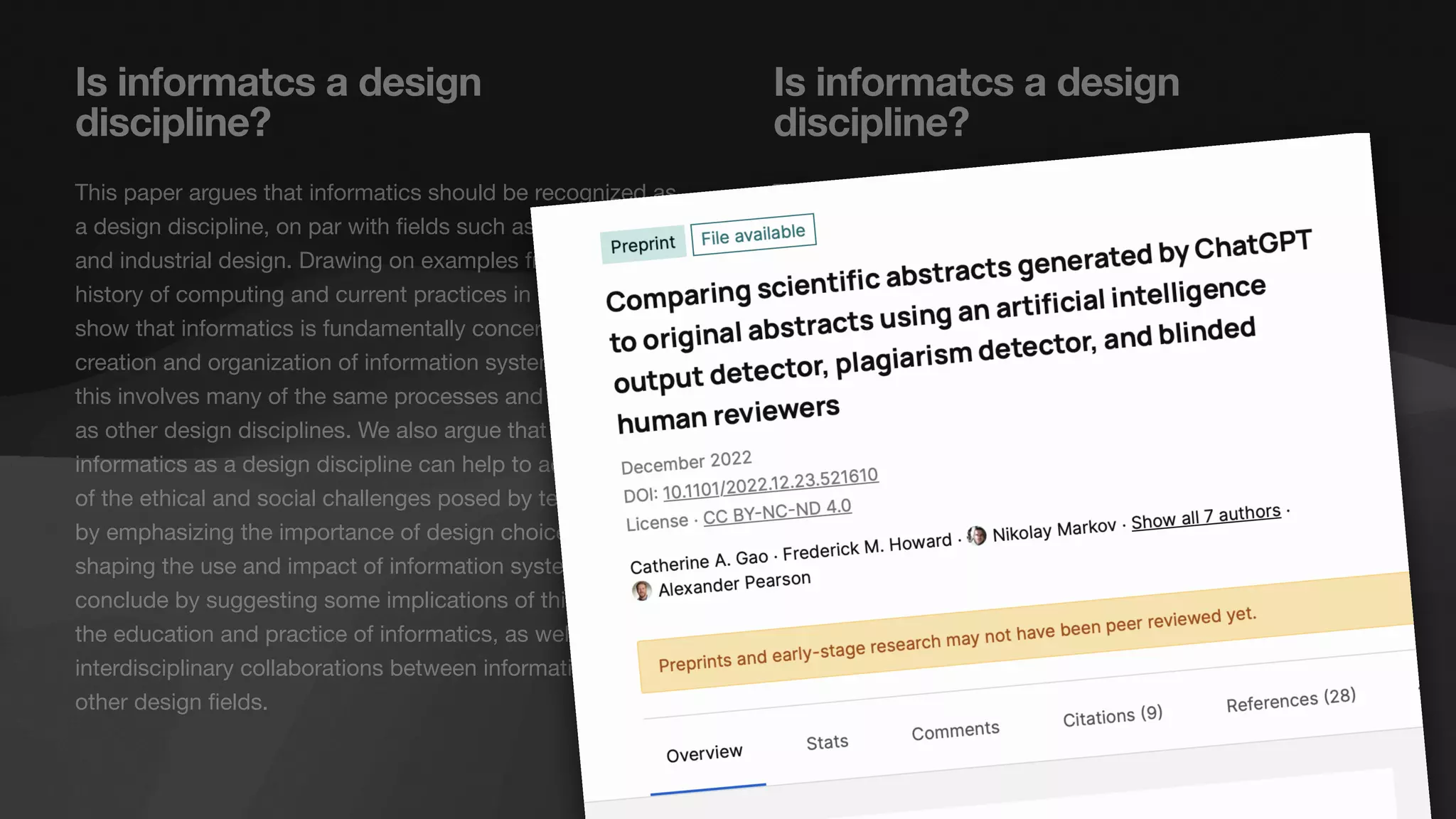Click the line 'other design fields.'
The height and width of the screenshot is (819, 1456).
click(x=171, y=702)
